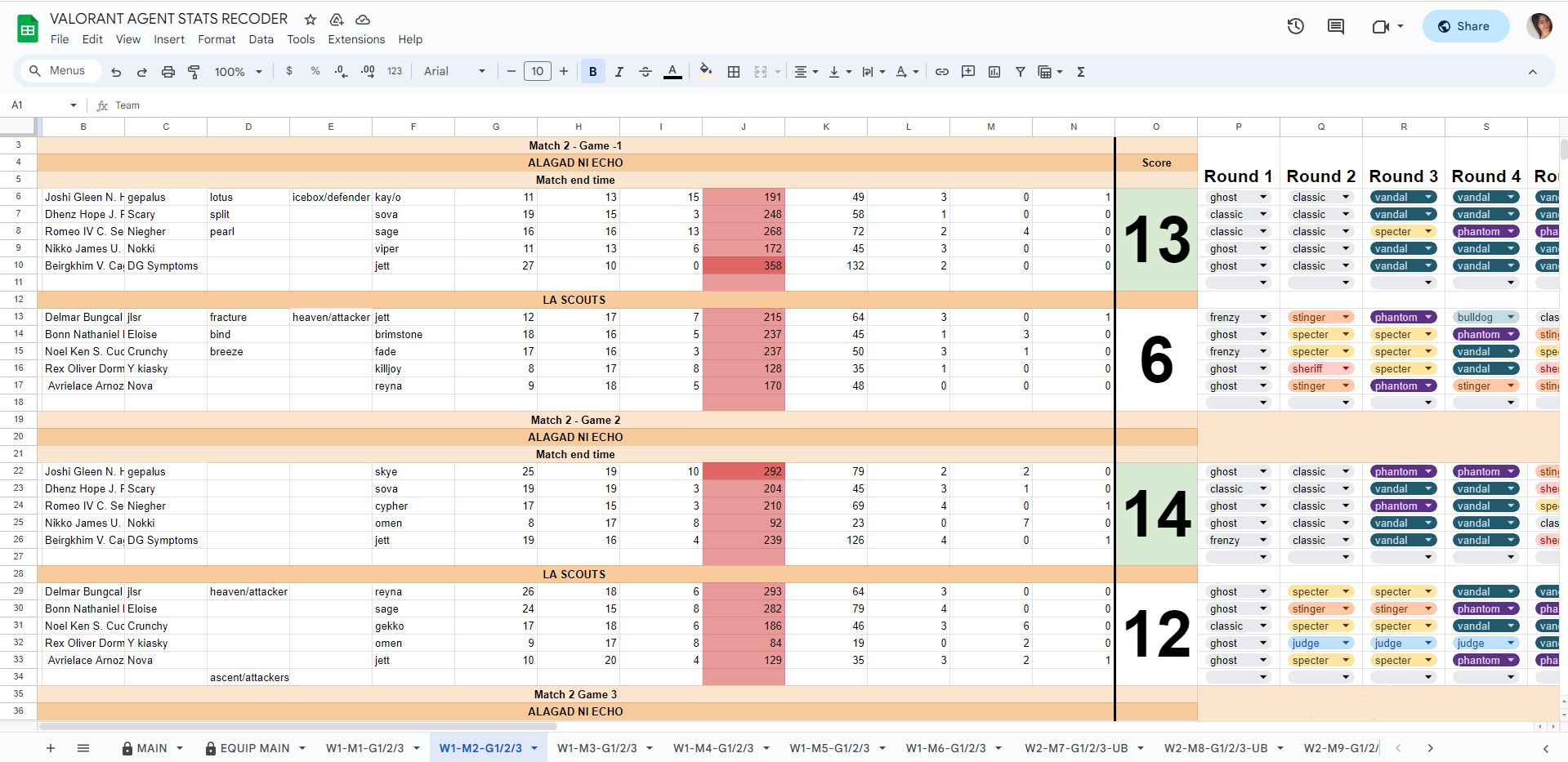Click the move to folder icon
Image resolution: width=1568 pixels, height=762 pixels.
[x=337, y=20]
